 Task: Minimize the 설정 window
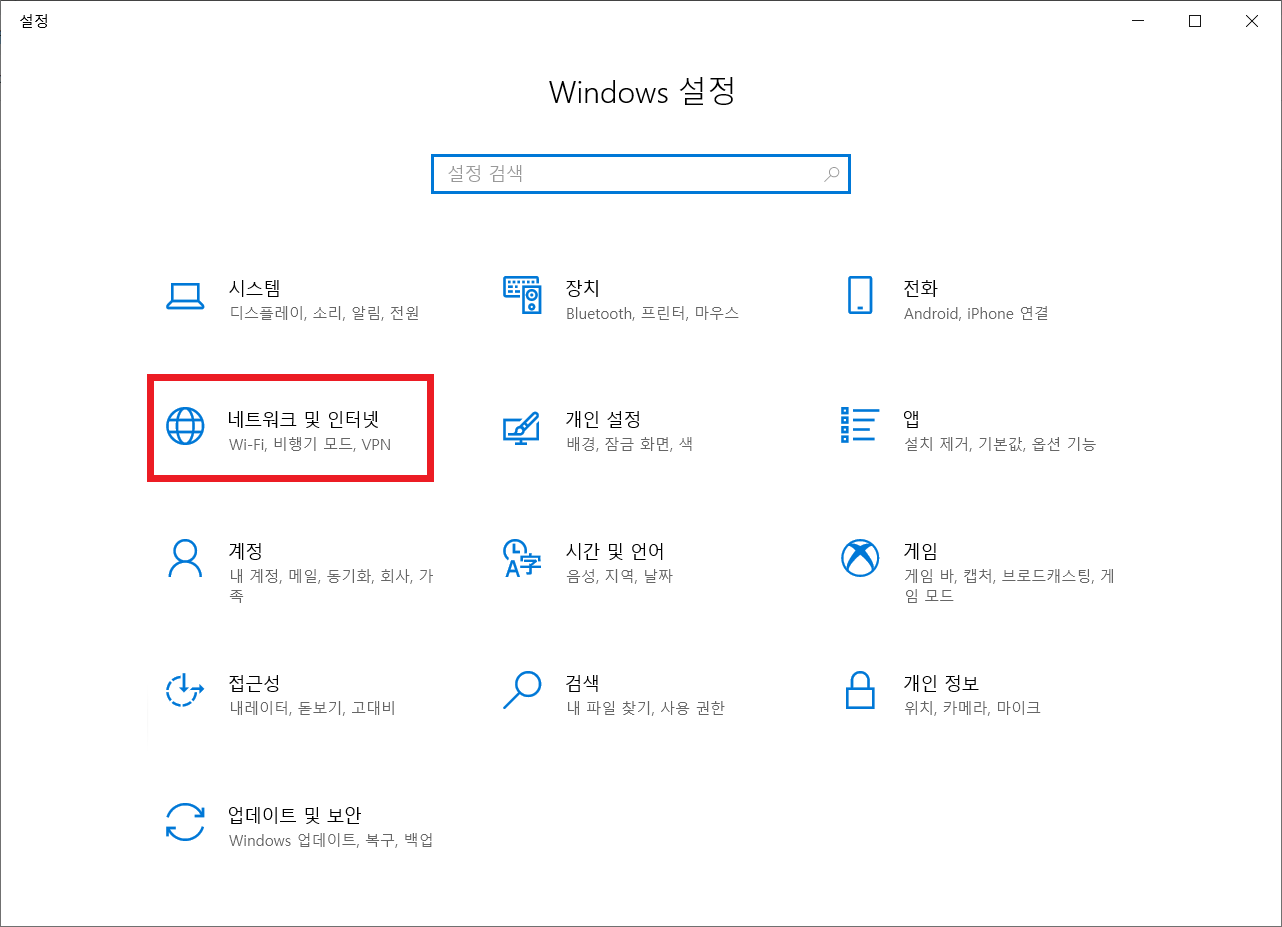pos(1139,20)
